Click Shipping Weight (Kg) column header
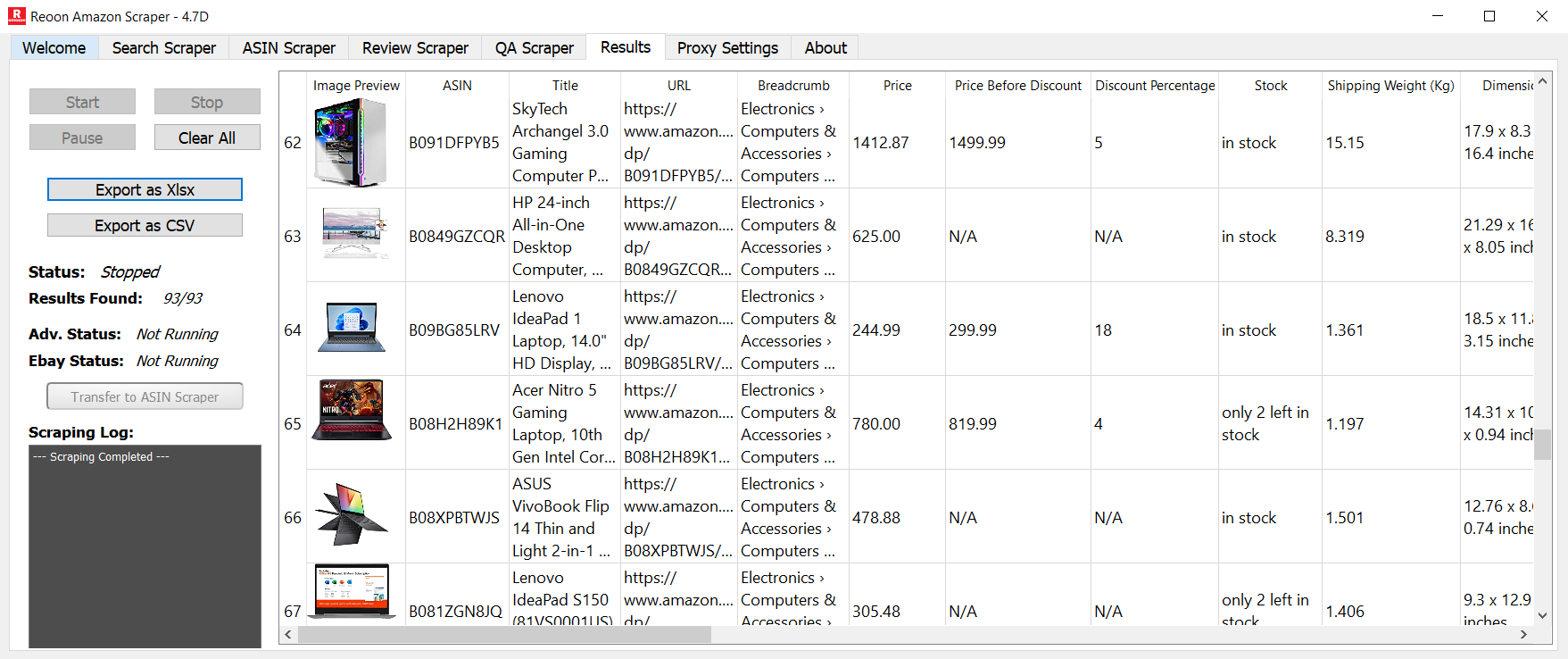The image size is (1568, 659). pos(1390,86)
